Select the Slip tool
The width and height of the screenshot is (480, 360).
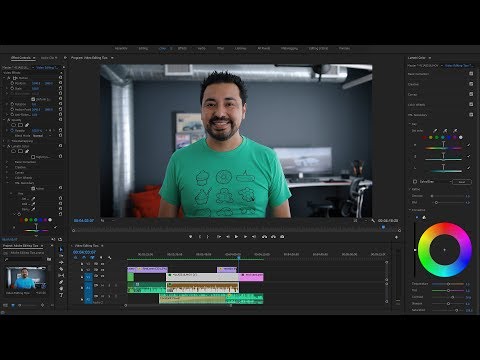click(x=61, y=276)
